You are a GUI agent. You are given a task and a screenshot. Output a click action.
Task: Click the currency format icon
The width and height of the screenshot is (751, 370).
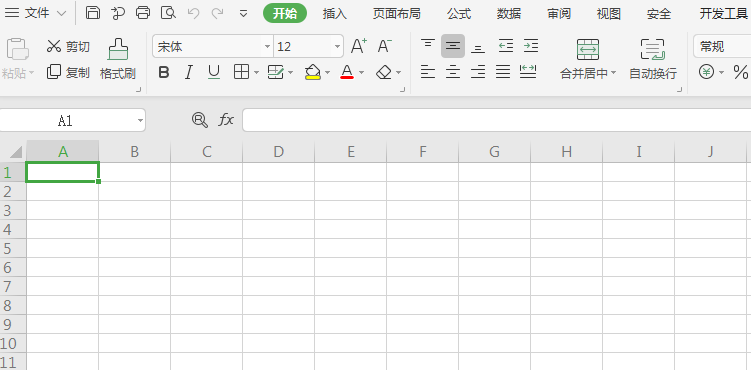[706, 72]
